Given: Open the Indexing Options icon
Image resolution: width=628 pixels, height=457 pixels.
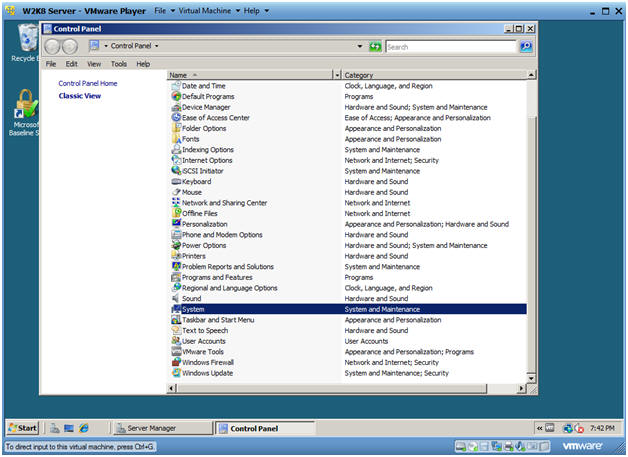Looking at the screenshot, I should pyautogui.click(x=176, y=150).
